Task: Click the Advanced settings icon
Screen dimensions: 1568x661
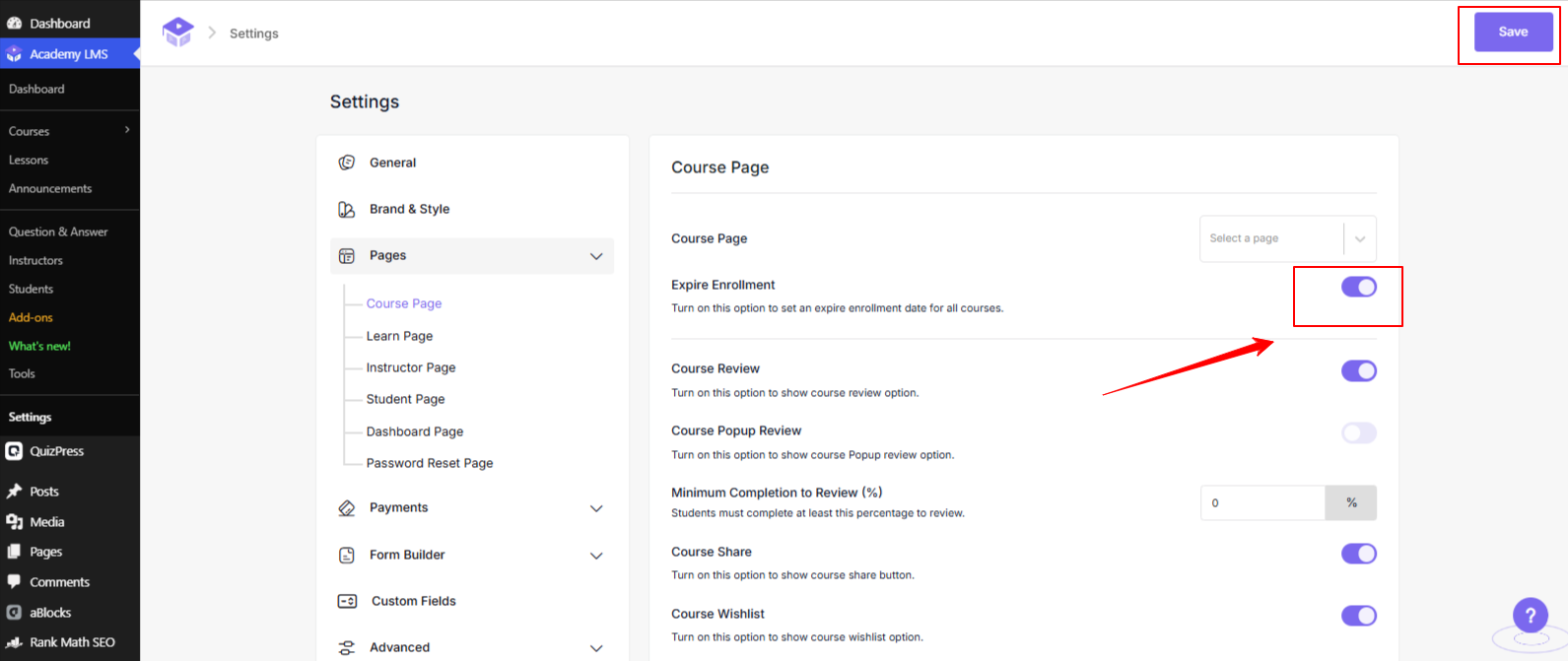Action: tap(347, 647)
